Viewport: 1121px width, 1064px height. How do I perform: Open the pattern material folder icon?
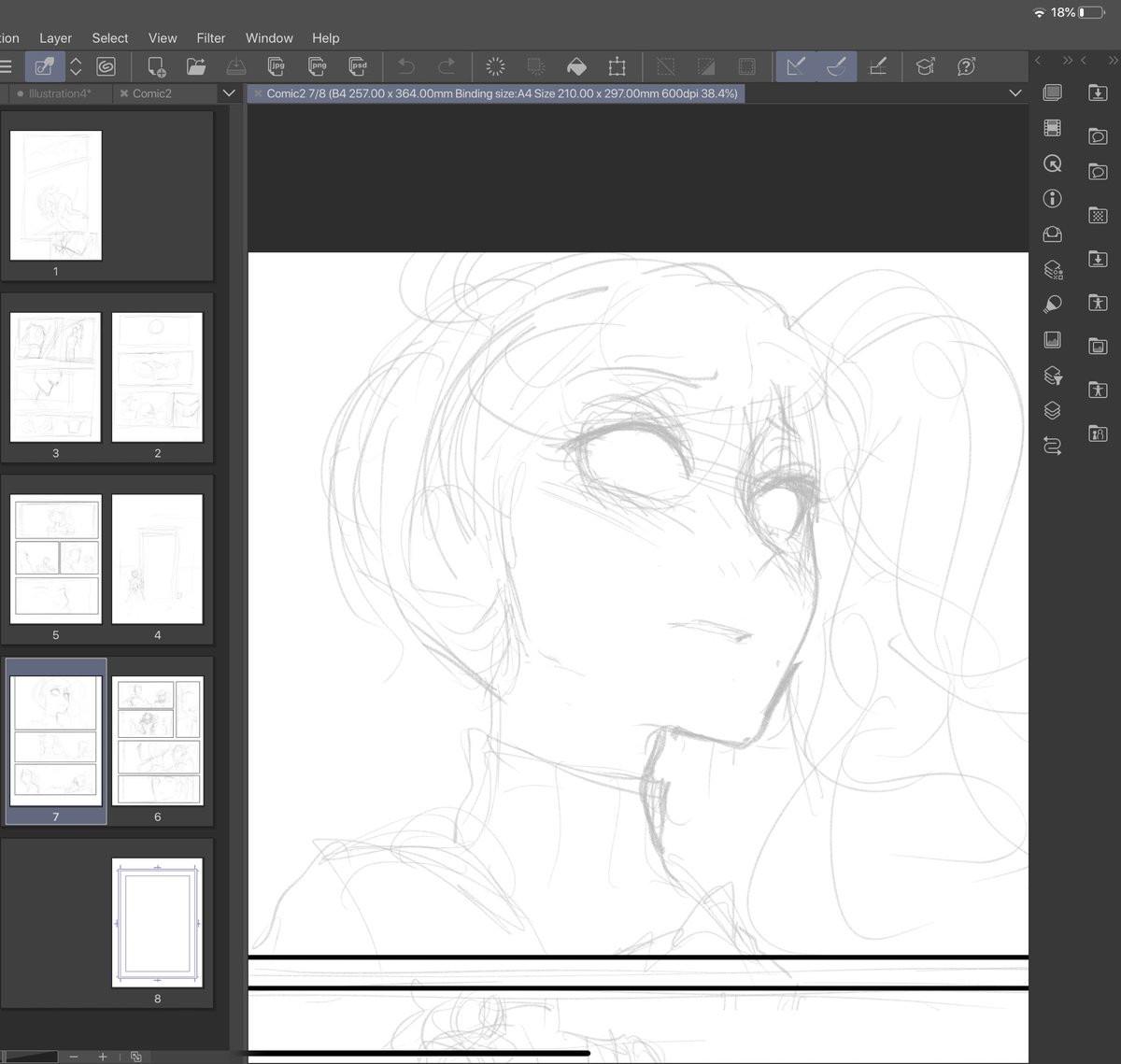pos(1098,216)
